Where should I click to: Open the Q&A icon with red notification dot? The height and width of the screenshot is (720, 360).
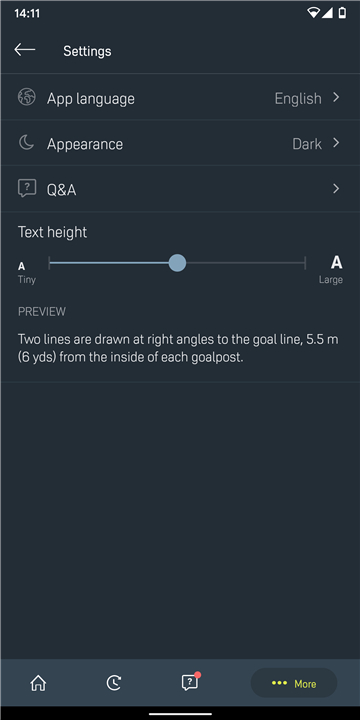pos(190,682)
